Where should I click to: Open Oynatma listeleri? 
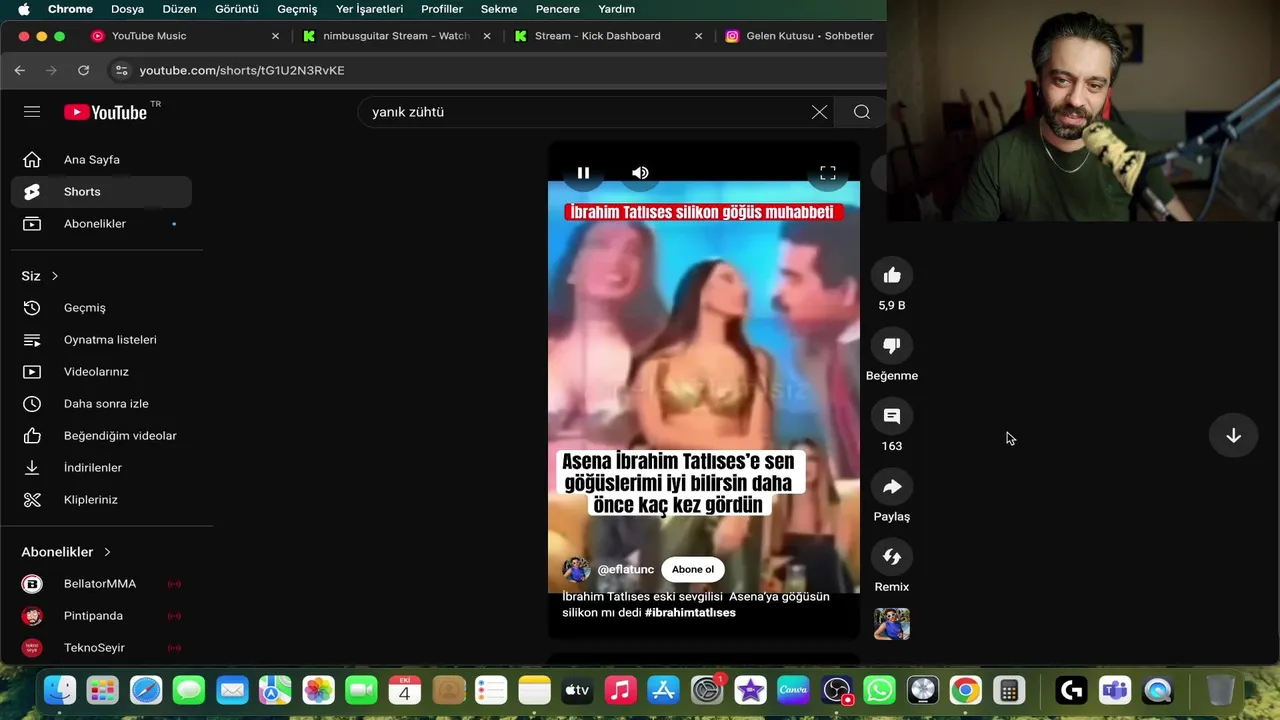pyautogui.click(x=101, y=340)
